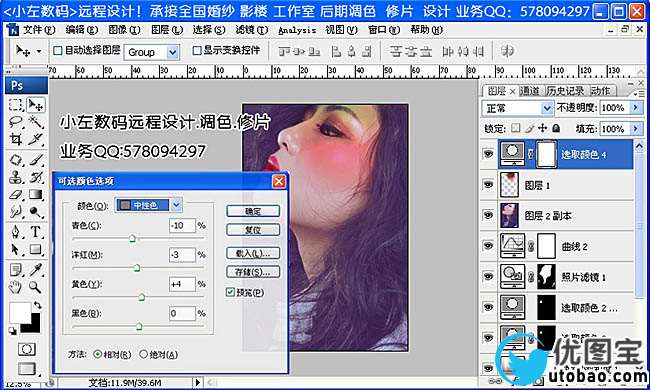Viewport: 650px width, 390px height.
Task: Open the 颜色 中性色 dropdown
Action: [x=149, y=205]
